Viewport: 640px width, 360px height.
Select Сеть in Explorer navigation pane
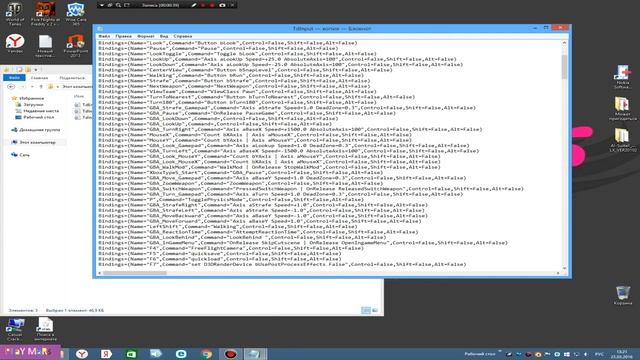point(20,155)
